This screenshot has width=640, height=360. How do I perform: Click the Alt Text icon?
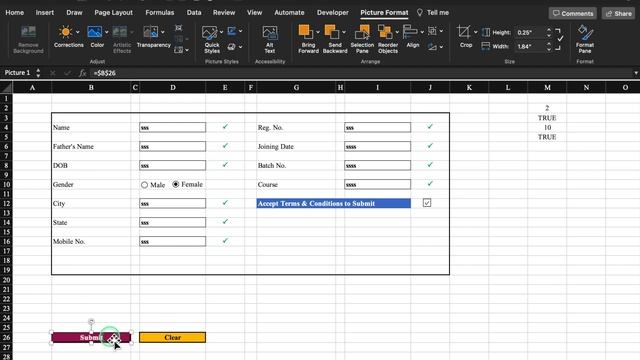click(x=269, y=33)
